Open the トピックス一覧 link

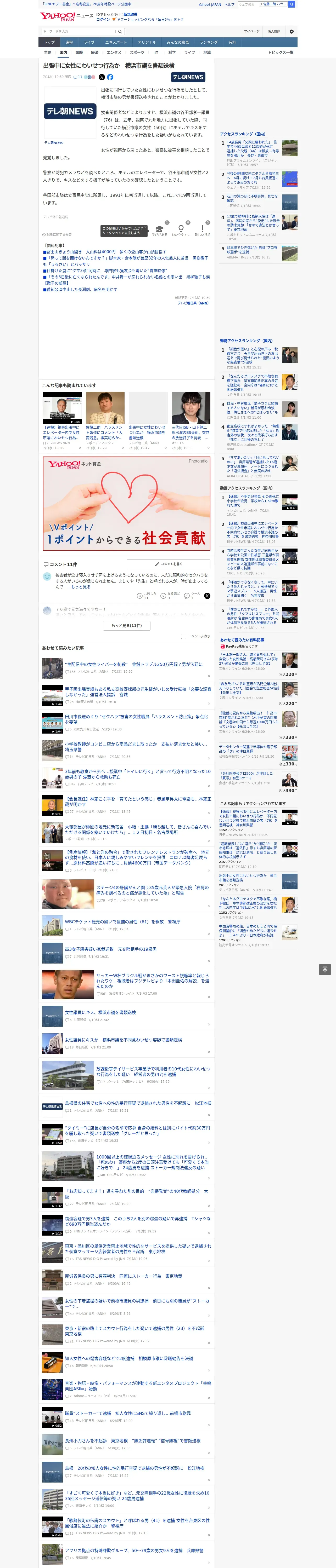point(281,52)
